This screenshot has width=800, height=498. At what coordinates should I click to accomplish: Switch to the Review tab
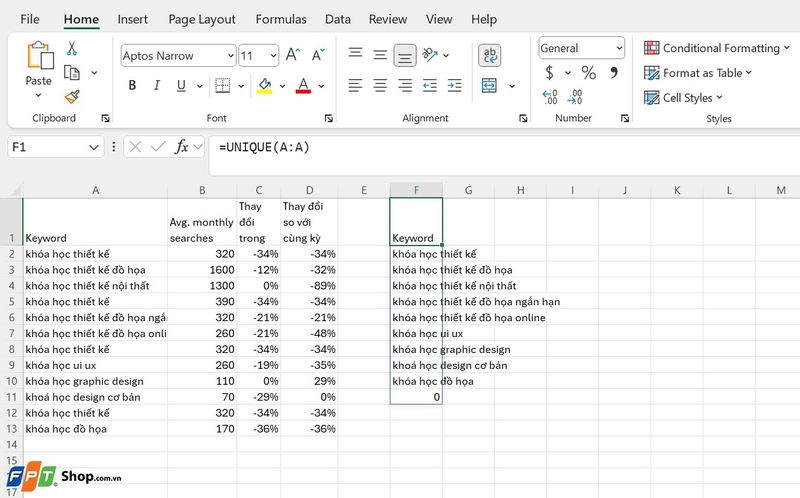388,19
